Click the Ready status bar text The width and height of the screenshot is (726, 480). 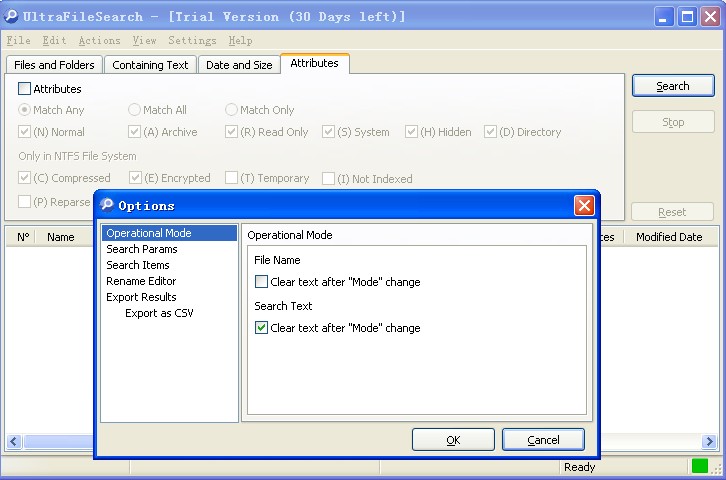coord(579,467)
